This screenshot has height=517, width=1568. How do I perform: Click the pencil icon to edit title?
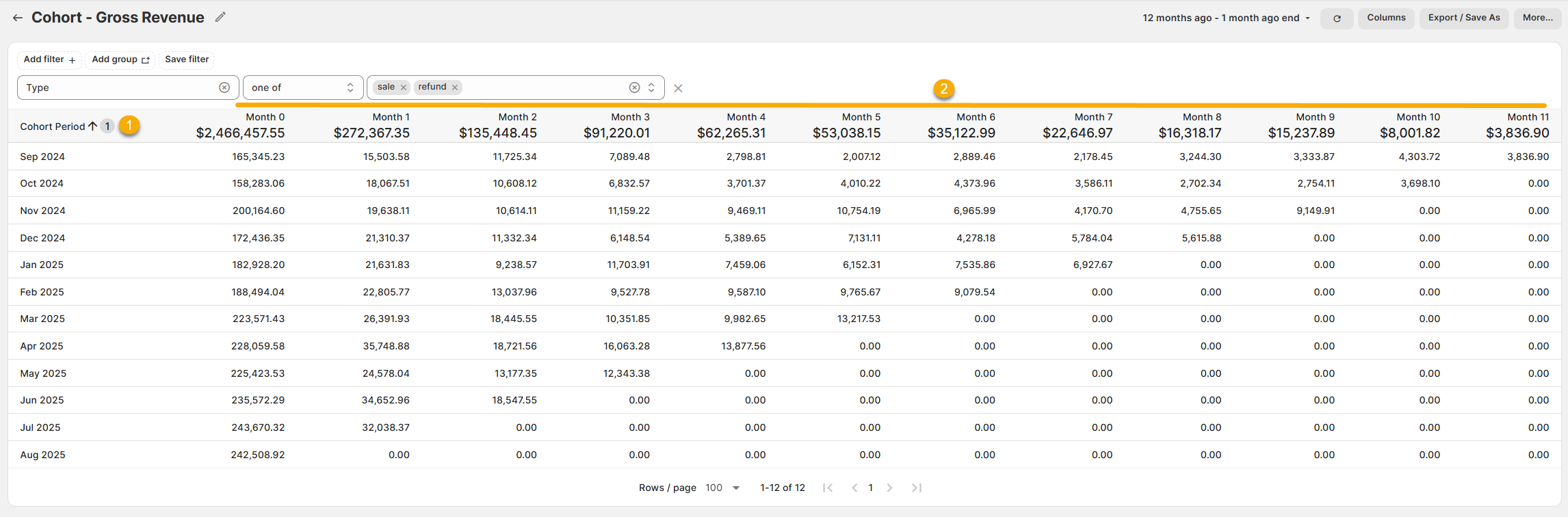click(x=220, y=17)
